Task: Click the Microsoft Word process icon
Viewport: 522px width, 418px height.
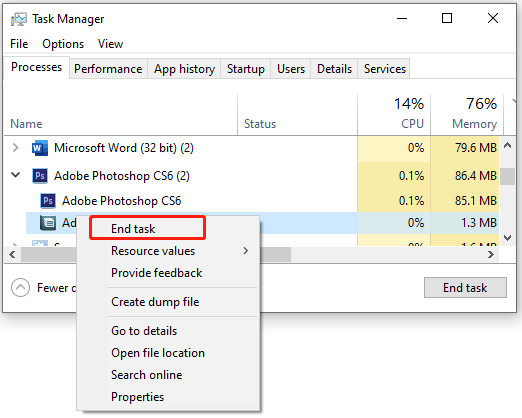Action: 40,148
